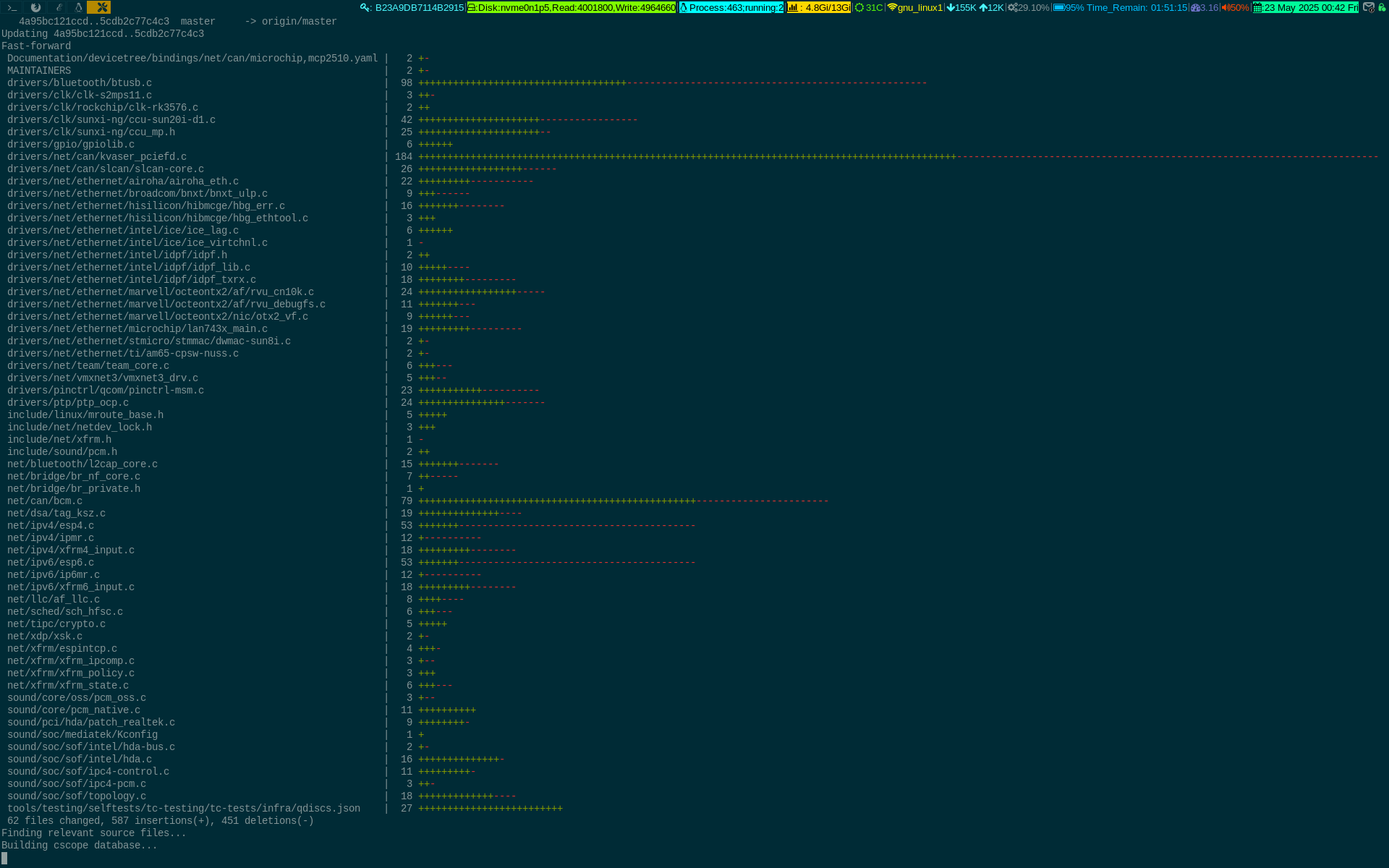
Task: Click '-> origin/master' text
Action: coord(291,22)
